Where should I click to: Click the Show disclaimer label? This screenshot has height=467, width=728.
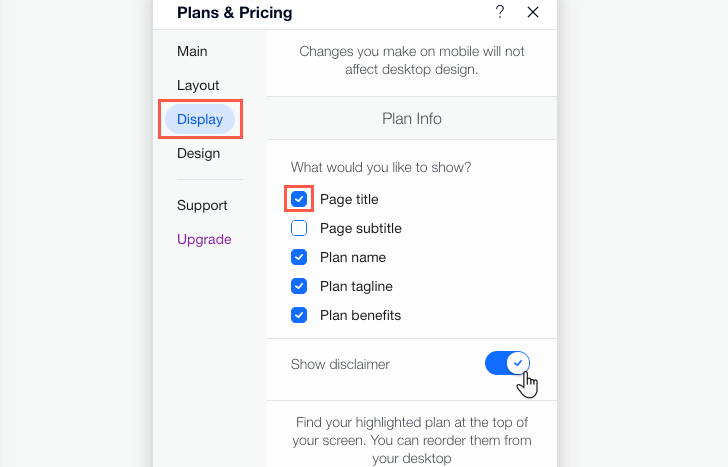point(340,364)
